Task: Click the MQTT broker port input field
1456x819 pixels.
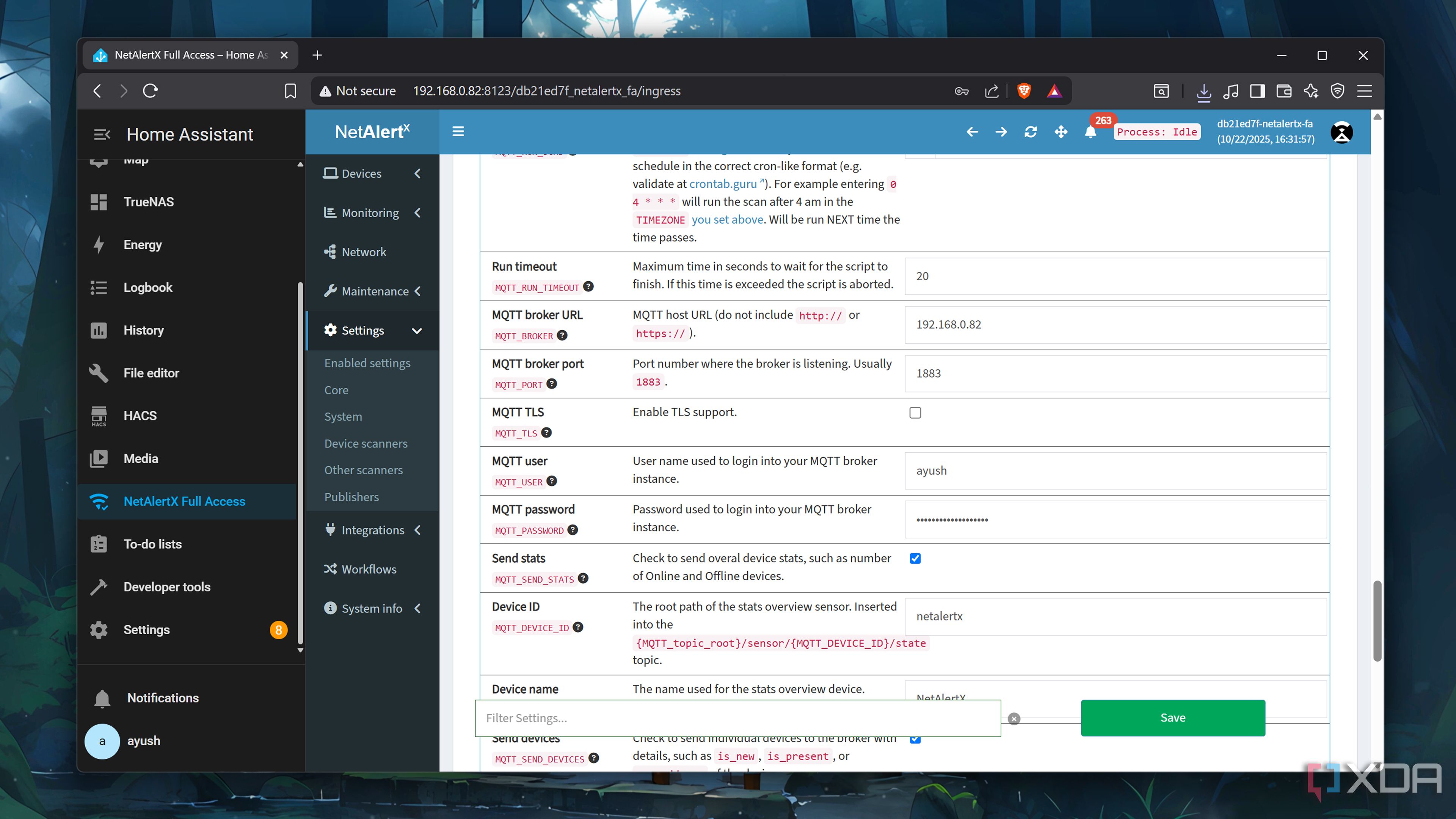Action: (1116, 373)
